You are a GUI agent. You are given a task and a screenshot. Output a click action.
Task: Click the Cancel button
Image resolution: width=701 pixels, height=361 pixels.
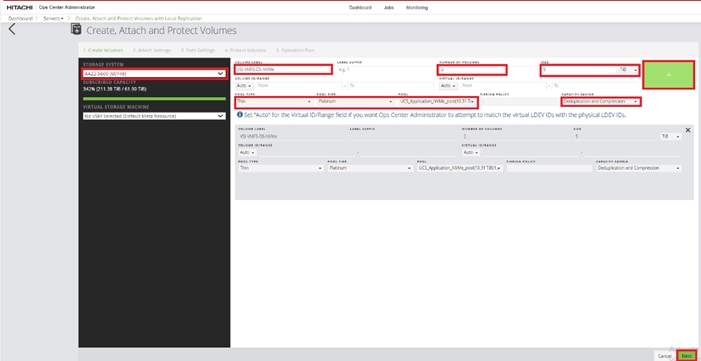665,356
